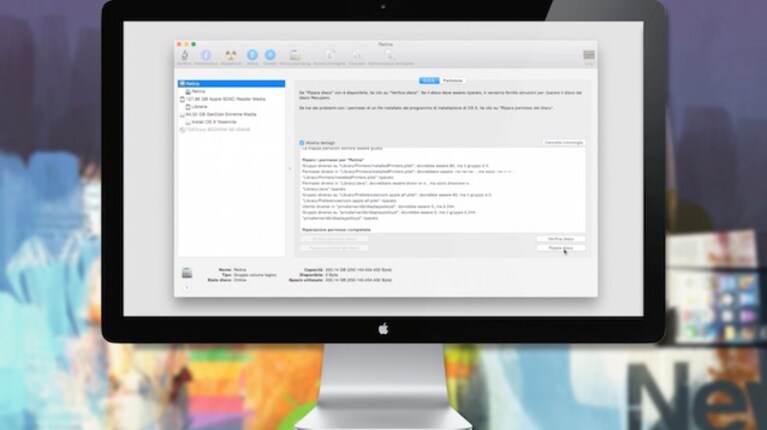Image resolution: width=767 pixels, height=430 pixels.
Task: Select the top-level Retina disk in the sidebar
Action: click(231, 84)
